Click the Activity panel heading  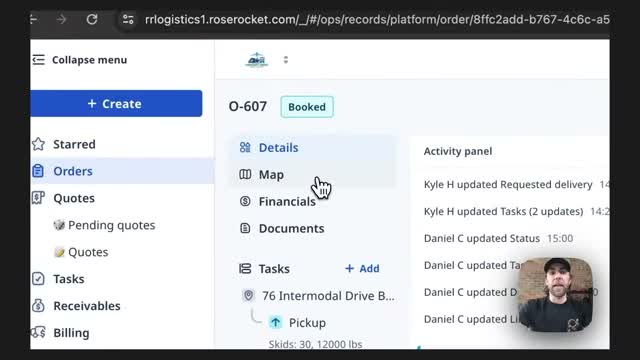(x=458, y=151)
